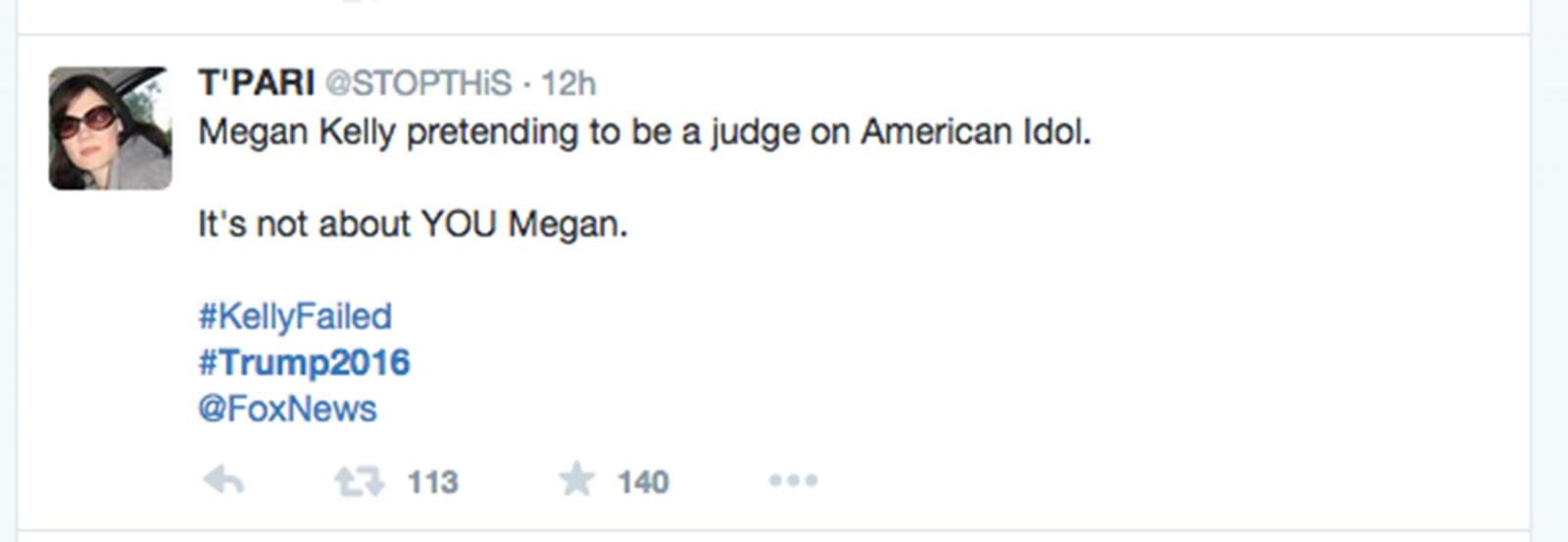This screenshot has width=1568, height=542.
Task: Favorite the tweet with the star icon
Action: pos(577,480)
